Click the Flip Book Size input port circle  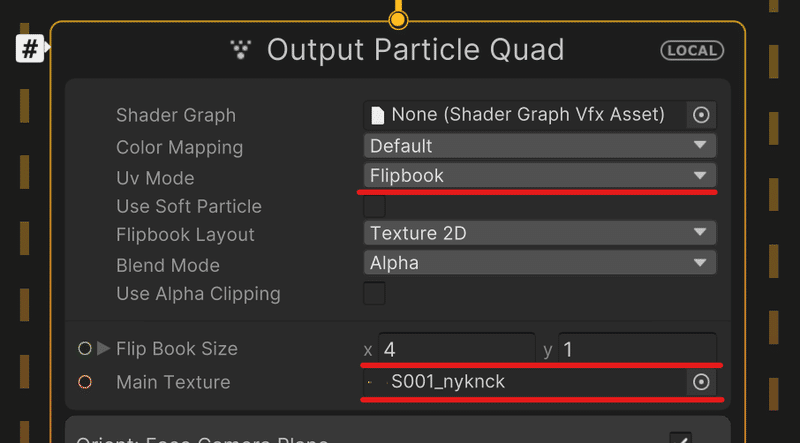pos(85,349)
